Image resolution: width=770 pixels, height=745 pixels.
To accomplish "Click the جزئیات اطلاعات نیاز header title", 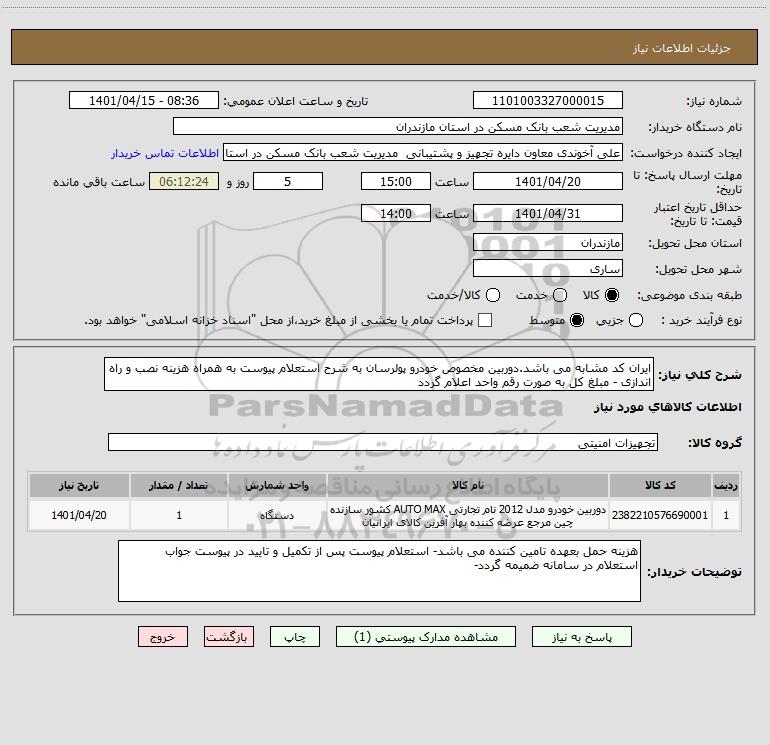I will (x=682, y=48).
